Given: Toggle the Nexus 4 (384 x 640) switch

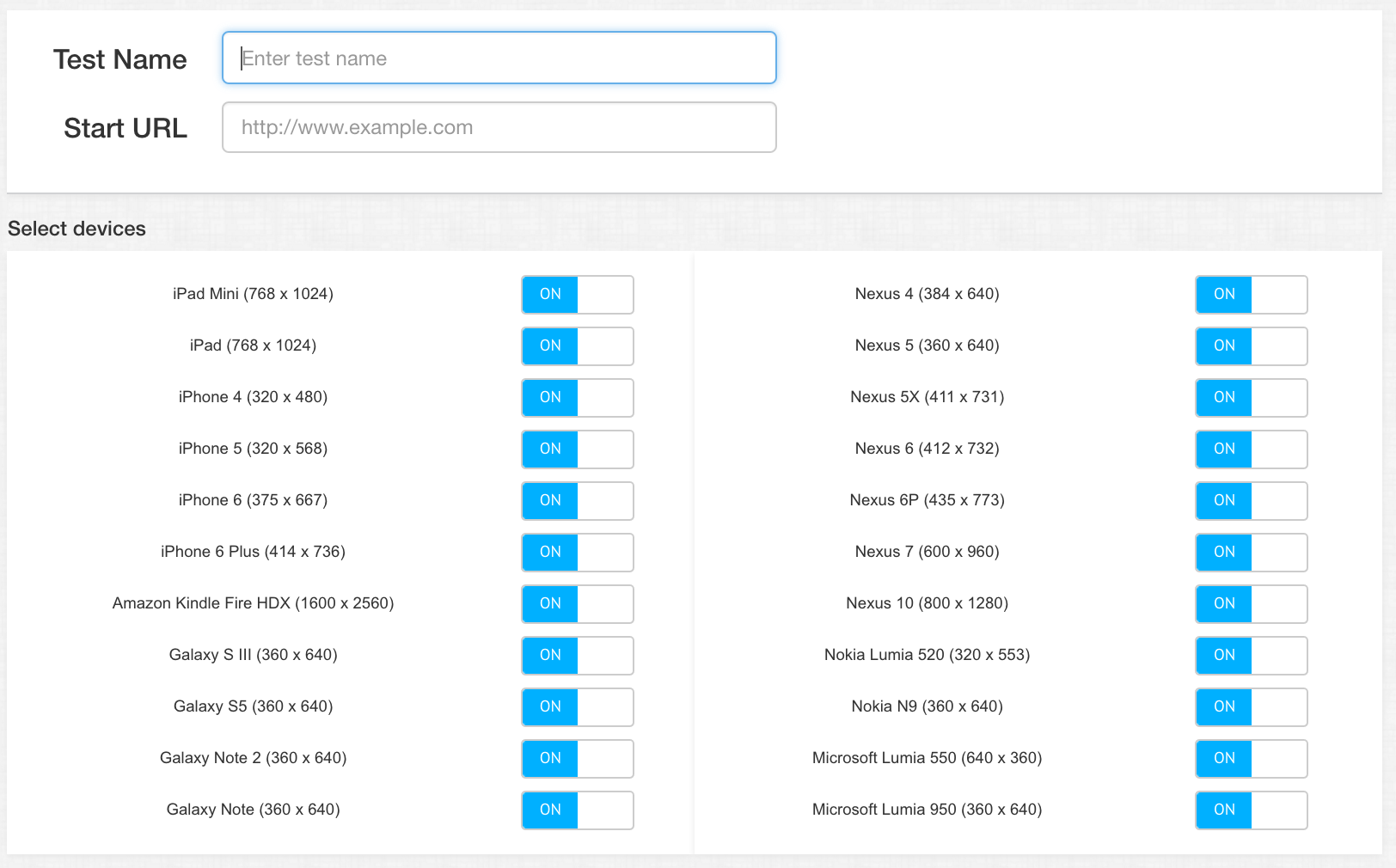Looking at the screenshot, I should [x=1252, y=295].
